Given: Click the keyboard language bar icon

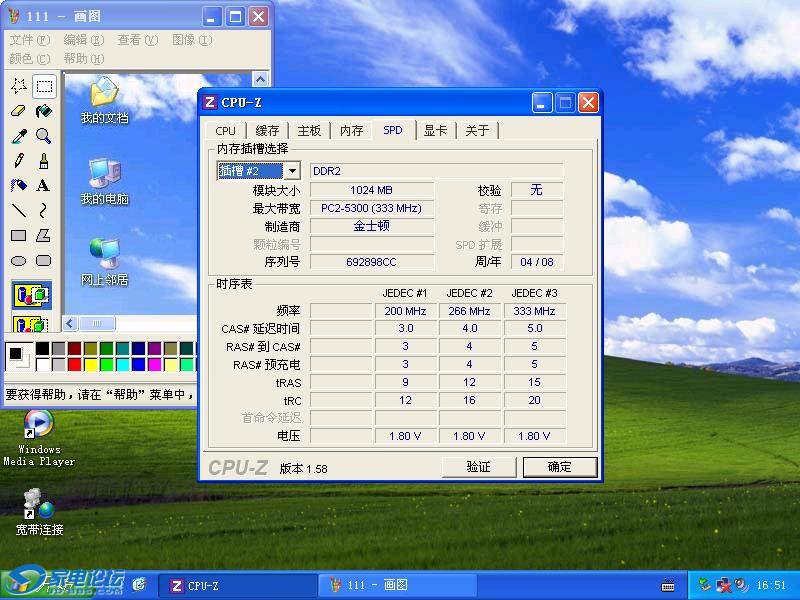Looking at the screenshot, I should click(668, 586).
